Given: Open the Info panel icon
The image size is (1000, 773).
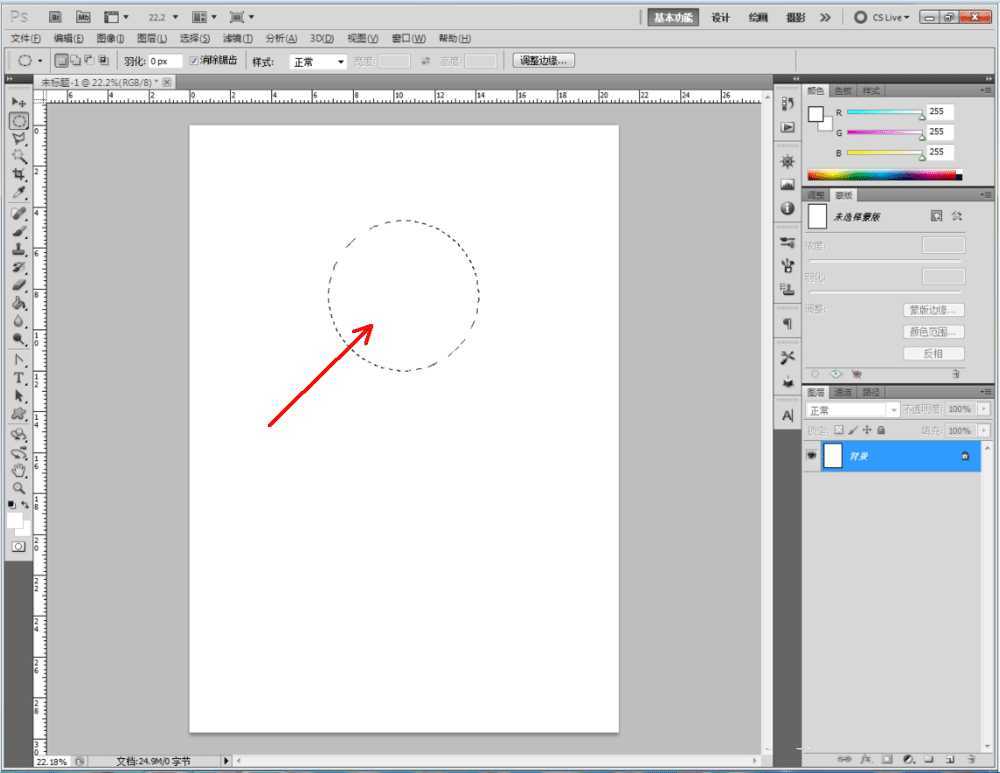Looking at the screenshot, I should (x=788, y=209).
